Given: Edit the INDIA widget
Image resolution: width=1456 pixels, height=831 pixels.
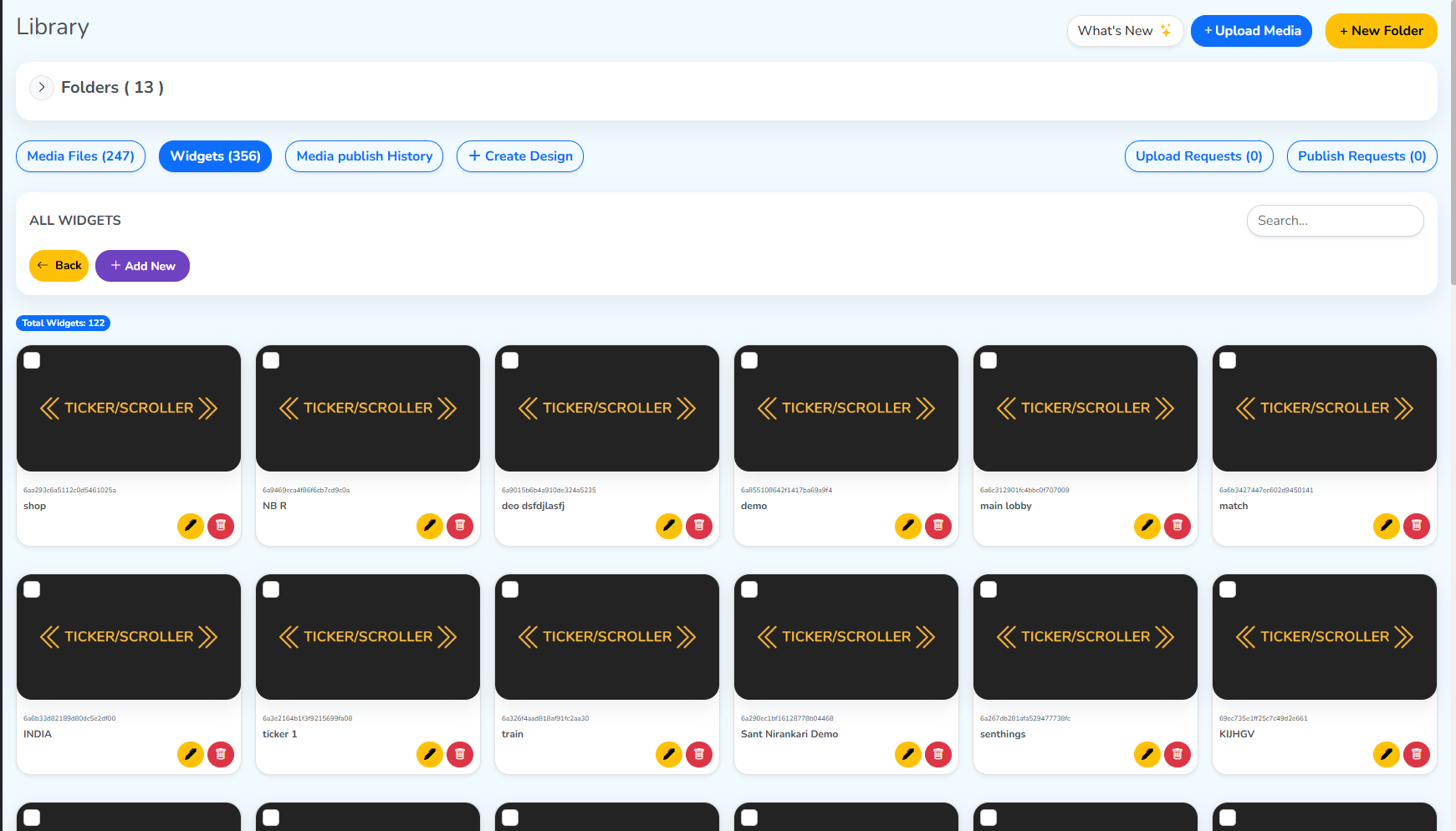Looking at the screenshot, I should point(191,754).
